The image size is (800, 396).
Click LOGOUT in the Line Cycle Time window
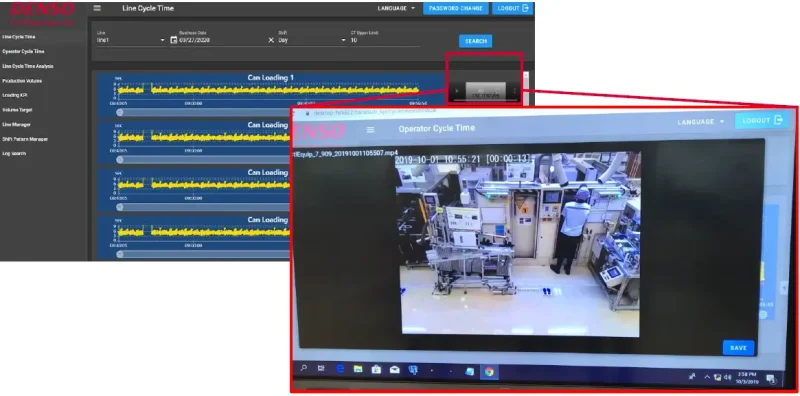click(512, 8)
